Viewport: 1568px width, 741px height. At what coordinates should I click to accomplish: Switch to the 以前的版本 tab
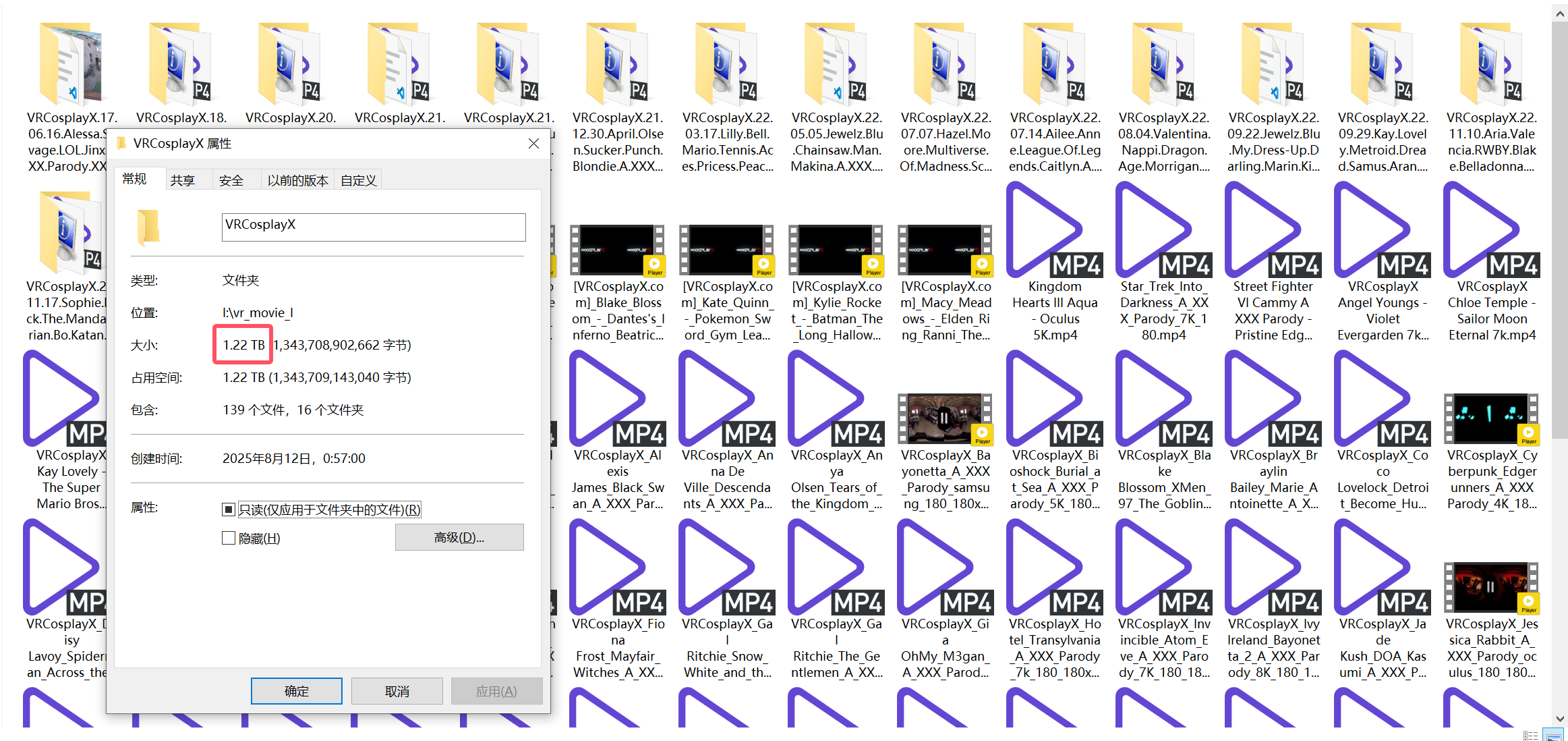(x=297, y=180)
